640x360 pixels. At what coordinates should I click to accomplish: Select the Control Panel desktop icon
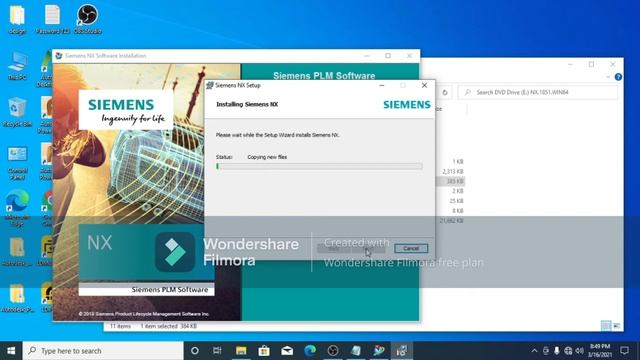pos(17,162)
